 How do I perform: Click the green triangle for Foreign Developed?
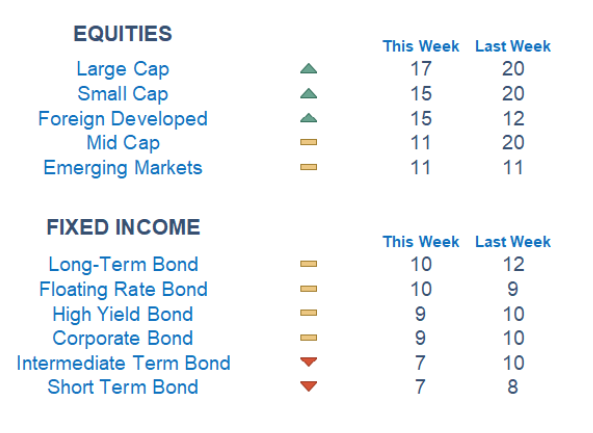[308, 118]
